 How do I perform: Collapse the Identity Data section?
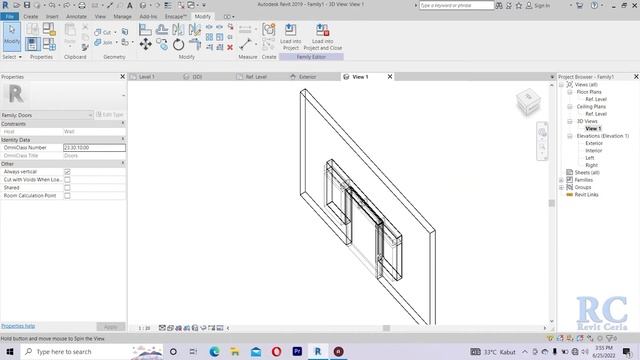pos(123,140)
